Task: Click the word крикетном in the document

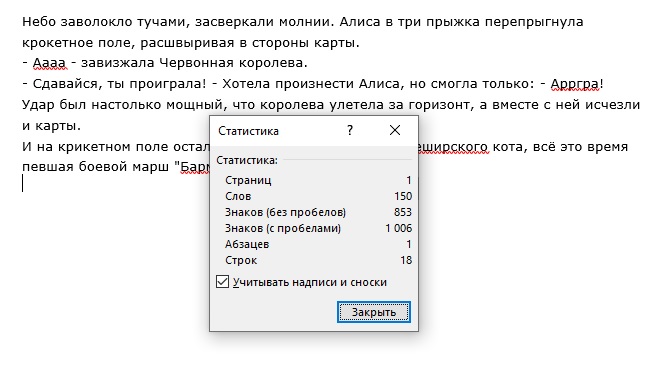Action: (95, 147)
